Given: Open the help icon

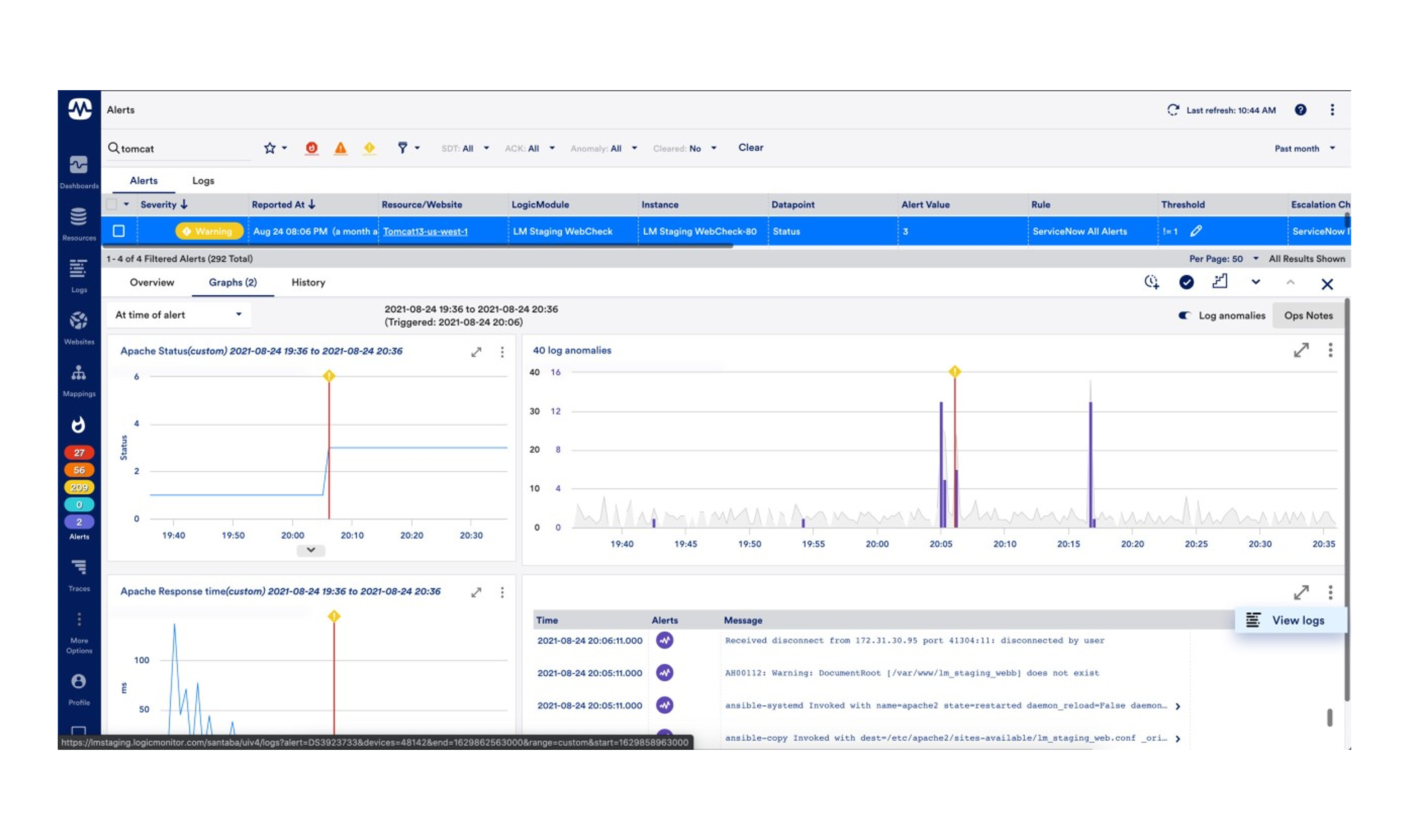Looking at the screenshot, I should 1300,110.
